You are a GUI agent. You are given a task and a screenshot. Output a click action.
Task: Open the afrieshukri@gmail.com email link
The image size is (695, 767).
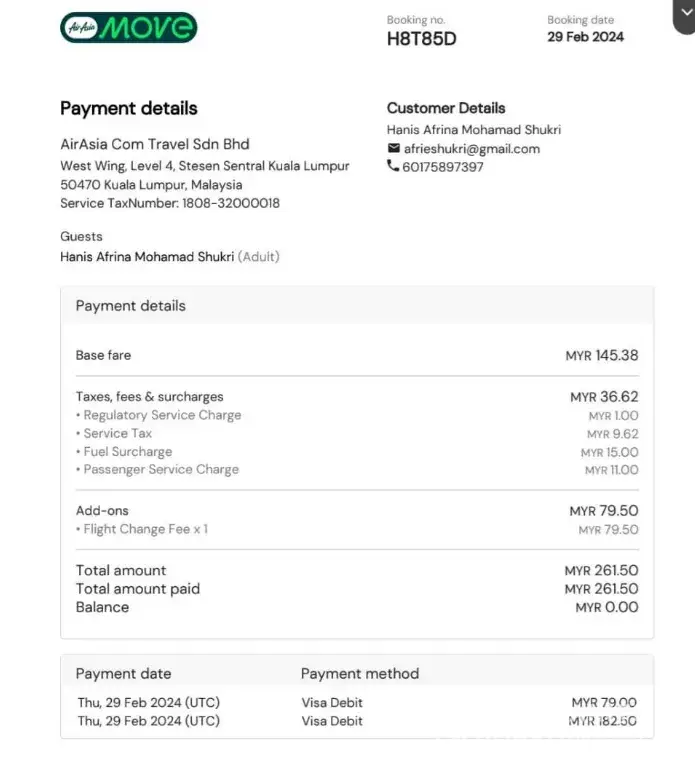tap(471, 149)
